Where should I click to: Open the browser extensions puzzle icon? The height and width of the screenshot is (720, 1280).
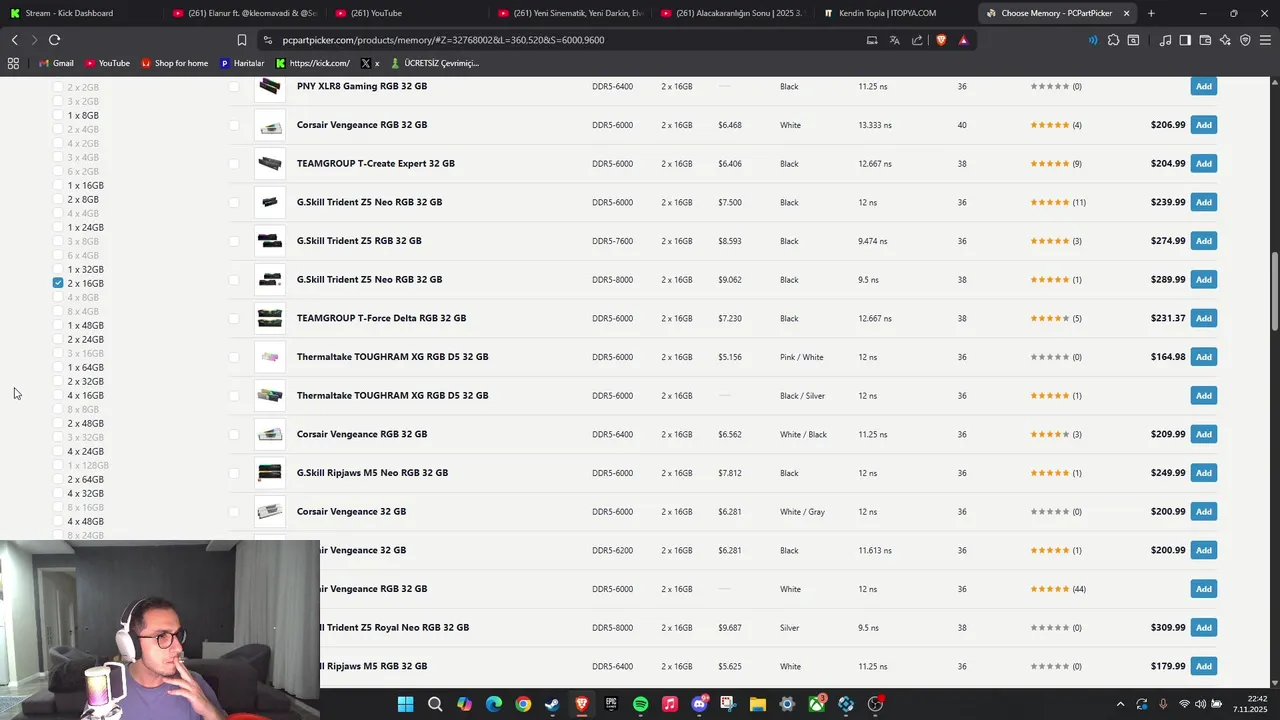(1113, 40)
